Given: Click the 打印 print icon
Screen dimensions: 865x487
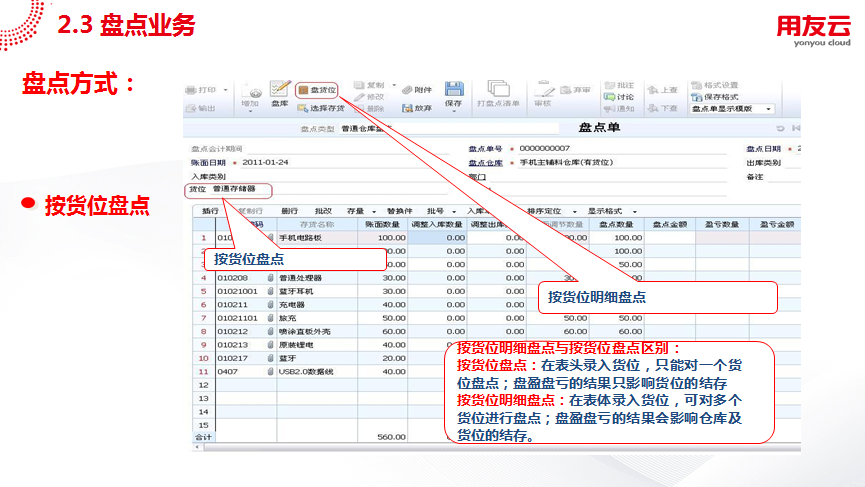Looking at the screenshot, I should [x=191, y=89].
